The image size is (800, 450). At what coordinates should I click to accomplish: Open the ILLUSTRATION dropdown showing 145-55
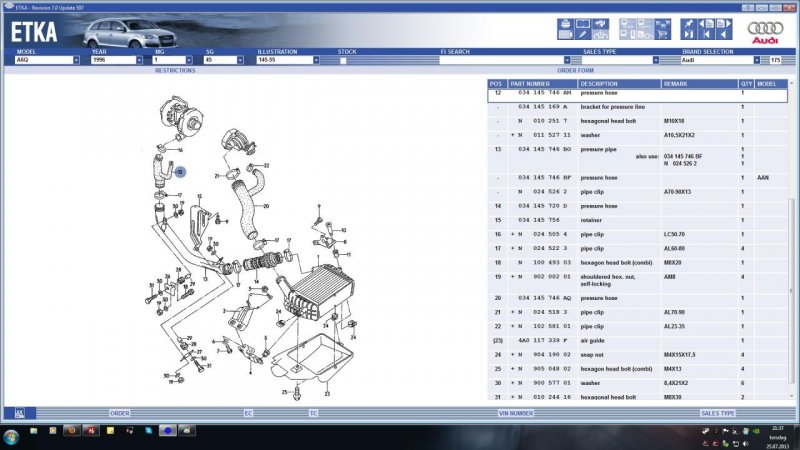[330, 60]
